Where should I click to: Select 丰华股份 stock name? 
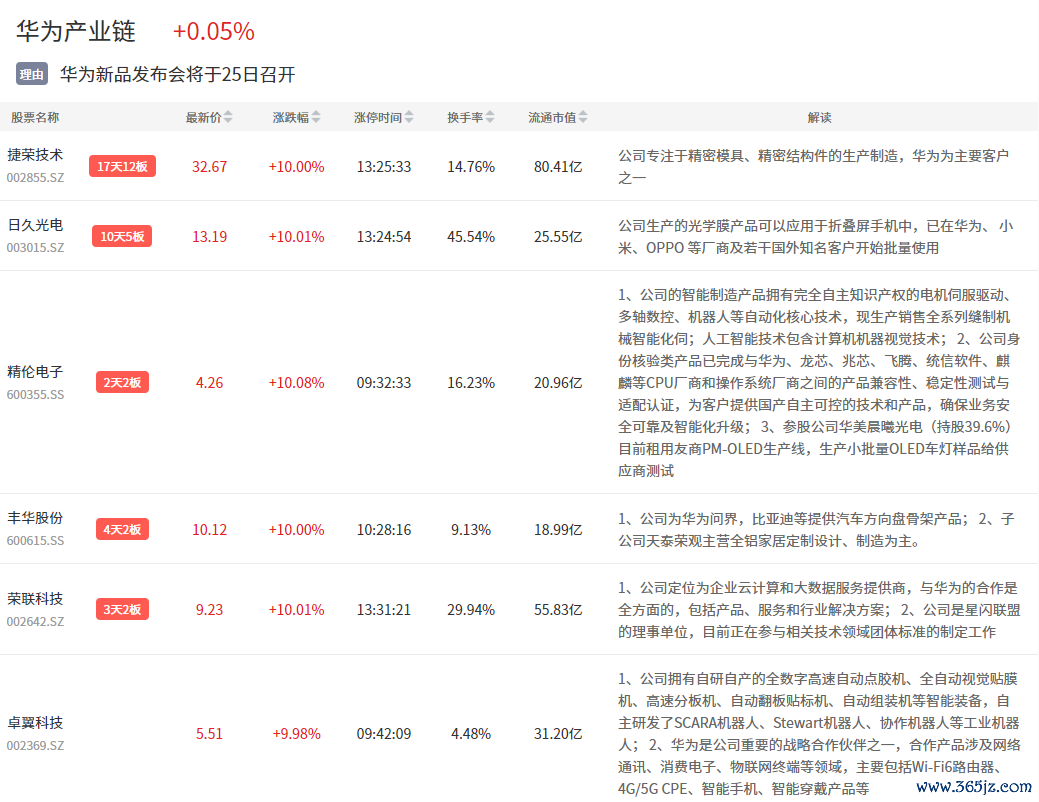click(35, 518)
